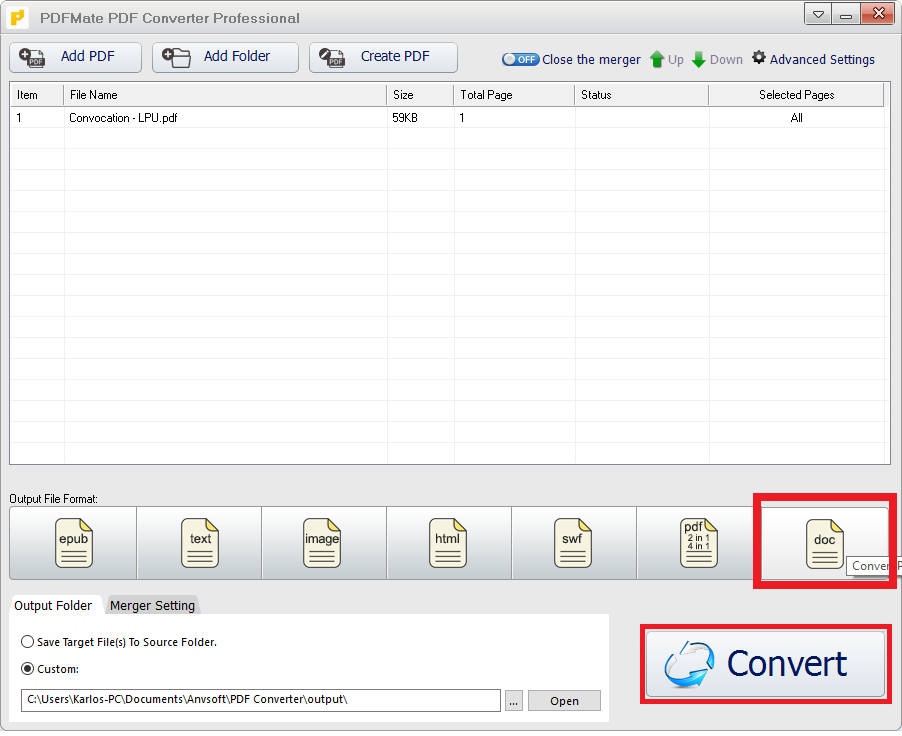Open the output folder

tap(564, 701)
